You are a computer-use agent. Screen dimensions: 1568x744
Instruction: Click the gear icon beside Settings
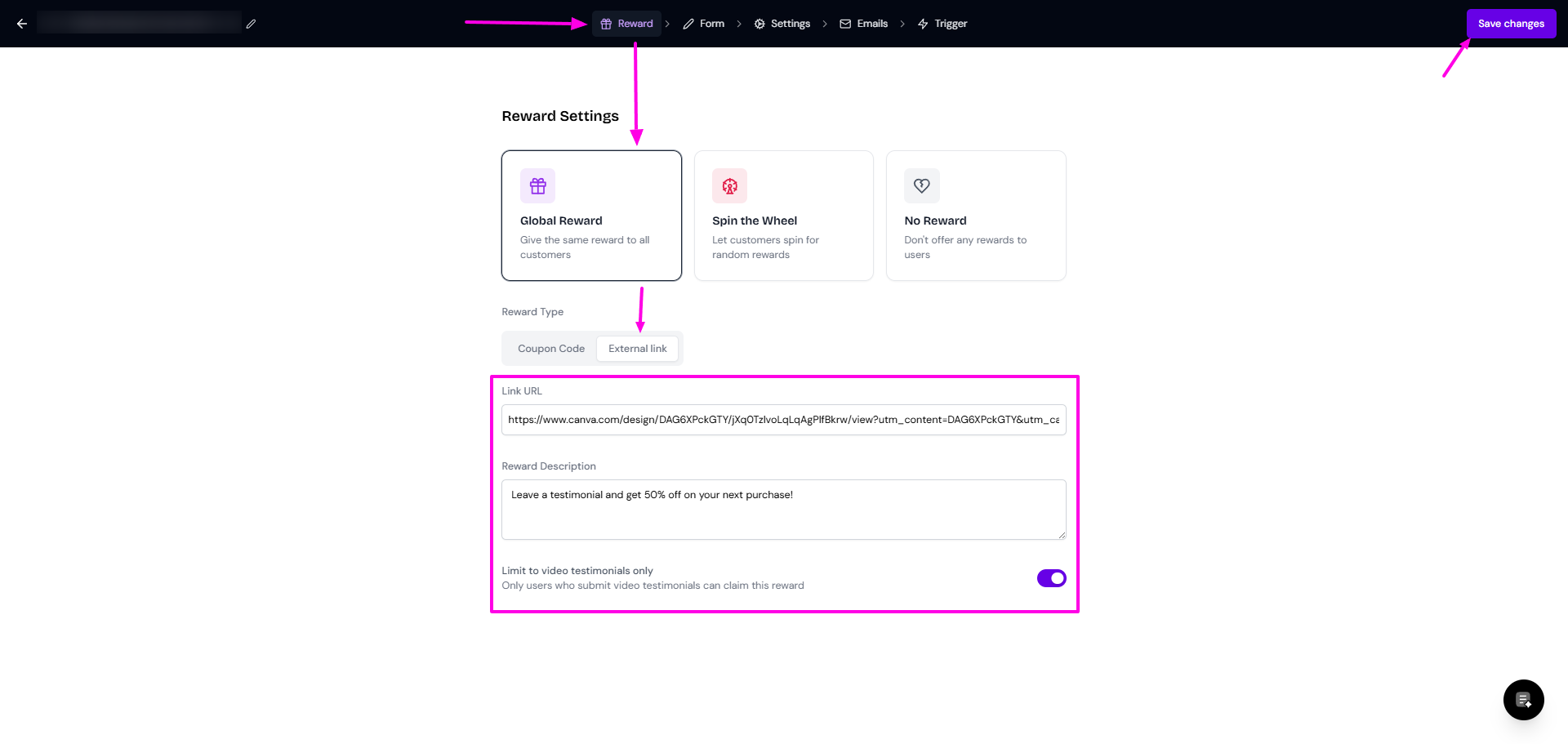759,24
